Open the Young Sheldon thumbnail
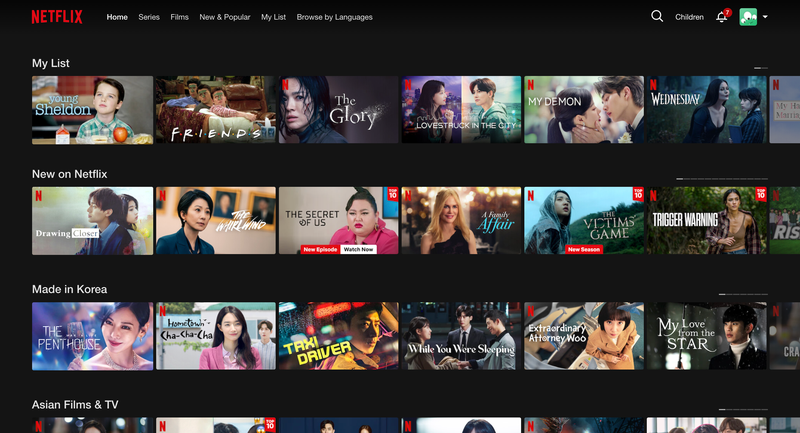The height and width of the screenshot is (433, 800). point(92,110)
